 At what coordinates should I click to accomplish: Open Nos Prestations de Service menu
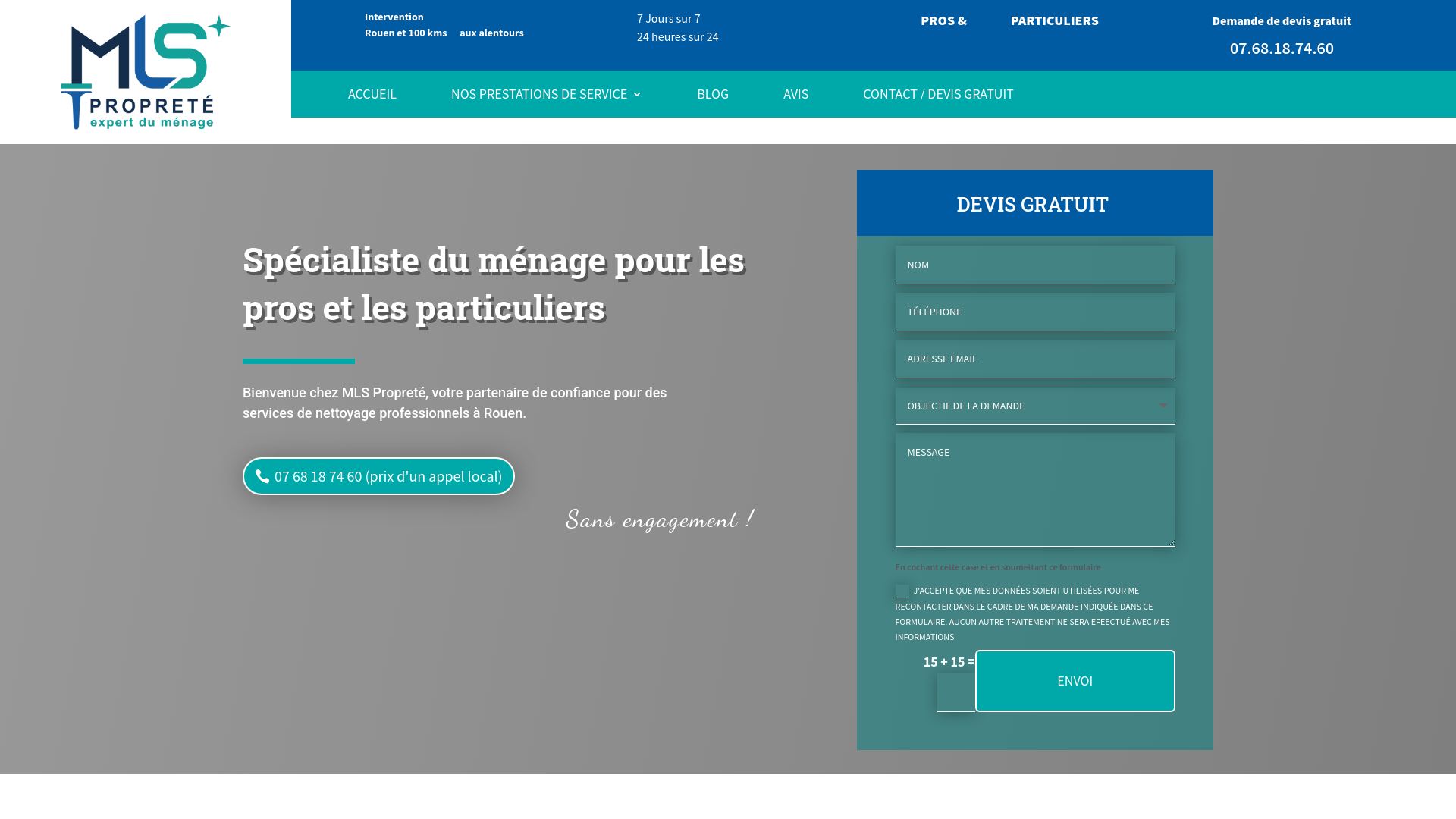(x=538, y=94)
